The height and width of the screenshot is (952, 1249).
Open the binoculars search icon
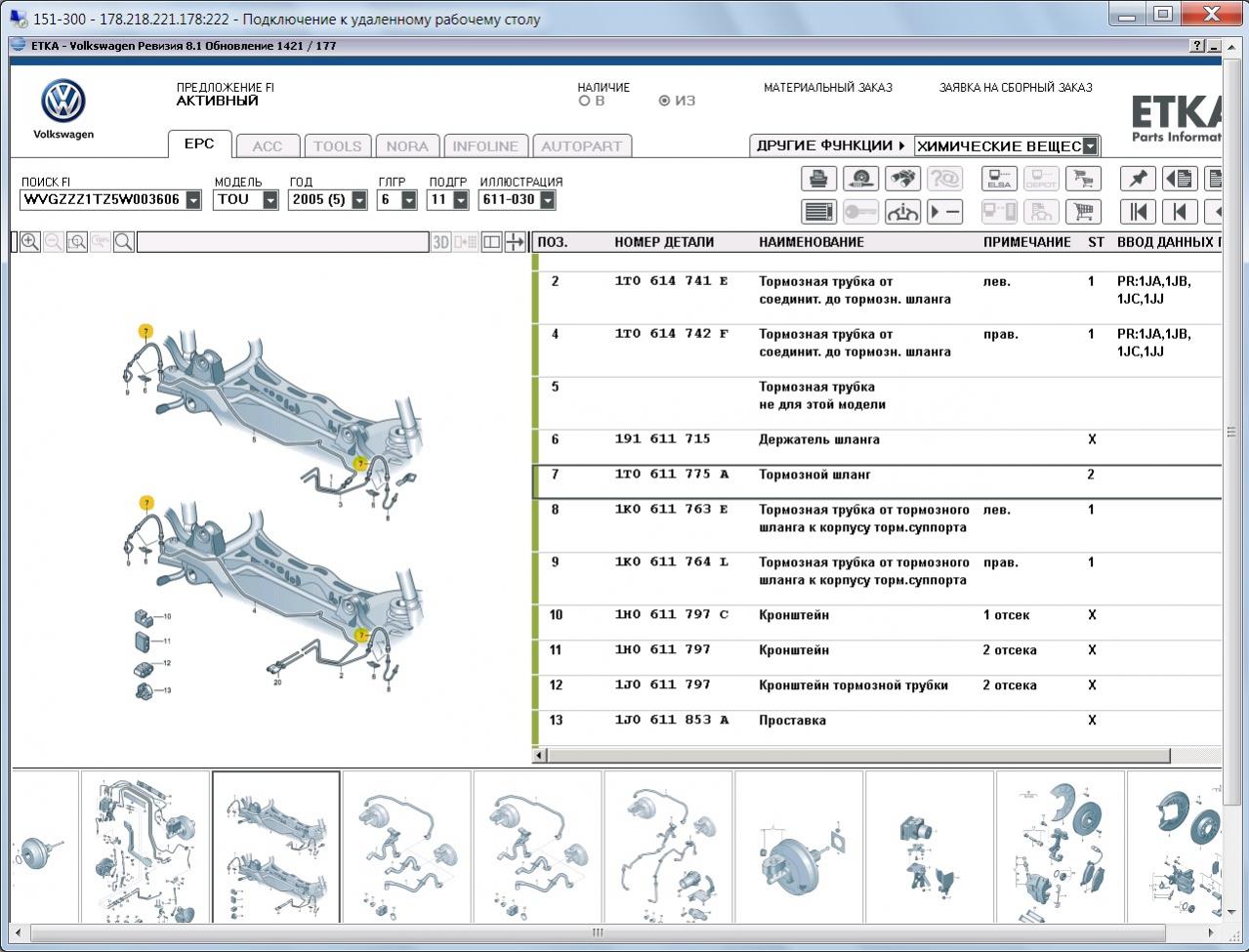tap(902, 179)
